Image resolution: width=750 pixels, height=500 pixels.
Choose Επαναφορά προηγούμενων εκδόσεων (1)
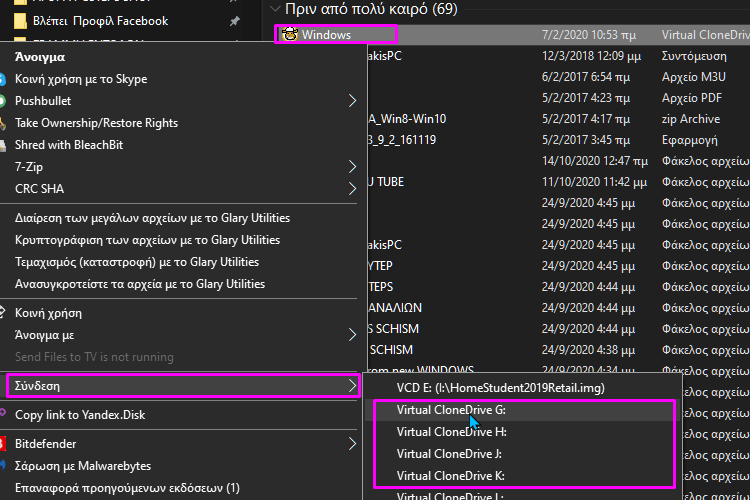click(x=127, y=488)
